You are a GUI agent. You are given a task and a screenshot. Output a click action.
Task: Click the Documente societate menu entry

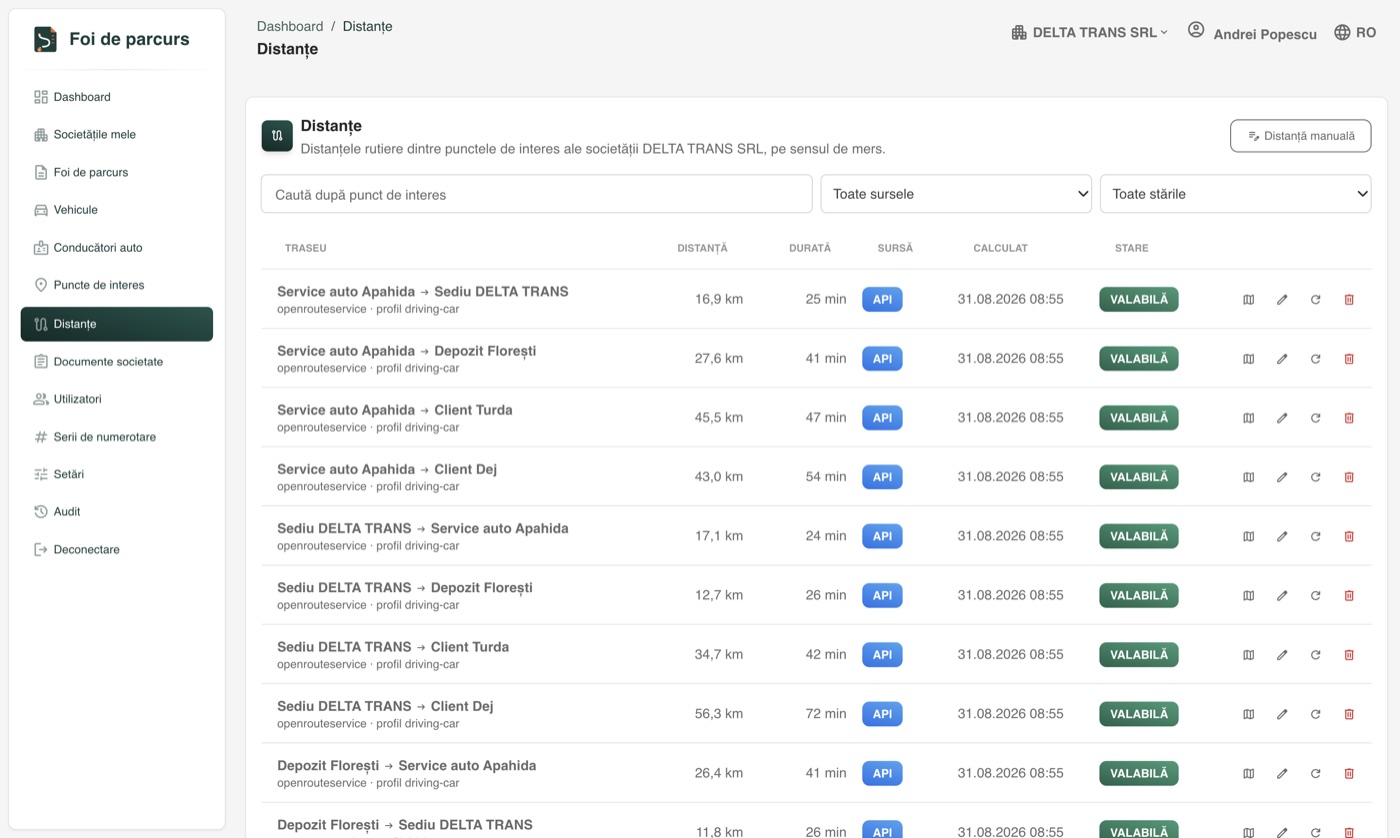pyautogui.click(x=117, y=362)
